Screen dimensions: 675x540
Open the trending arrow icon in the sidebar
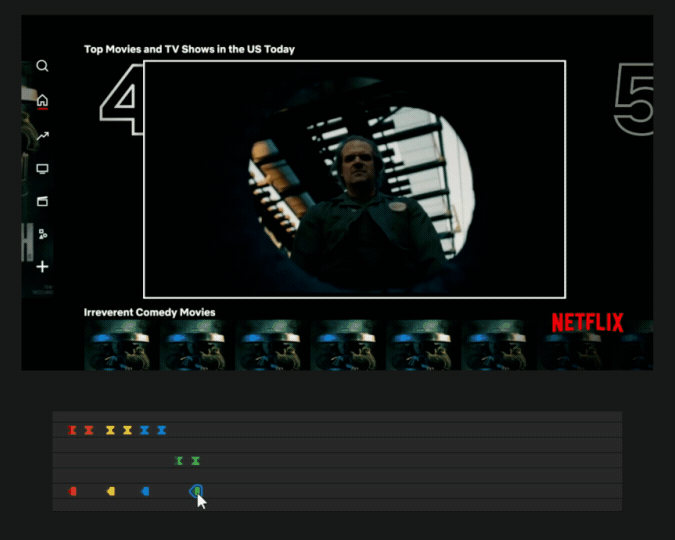point(43,136)
